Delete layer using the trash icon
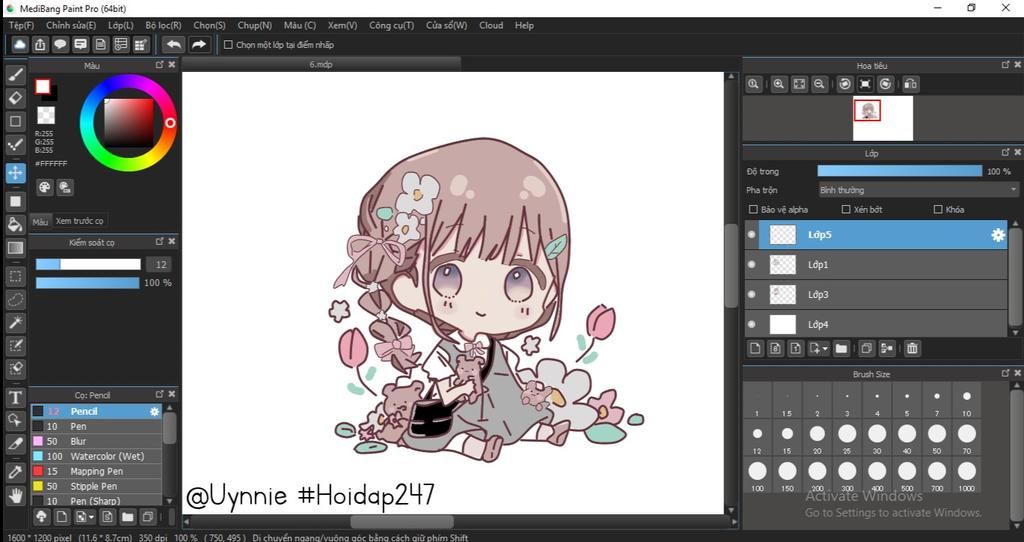 912,348
